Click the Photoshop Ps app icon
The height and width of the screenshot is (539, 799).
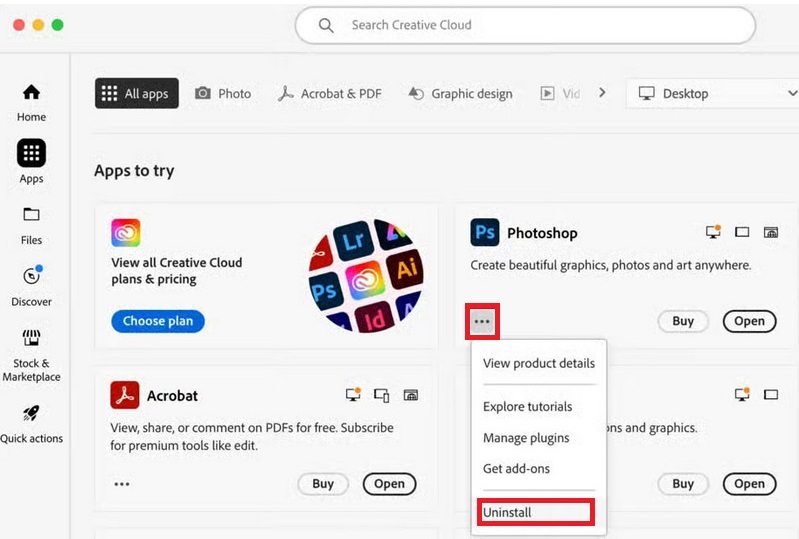coord(485,232)
